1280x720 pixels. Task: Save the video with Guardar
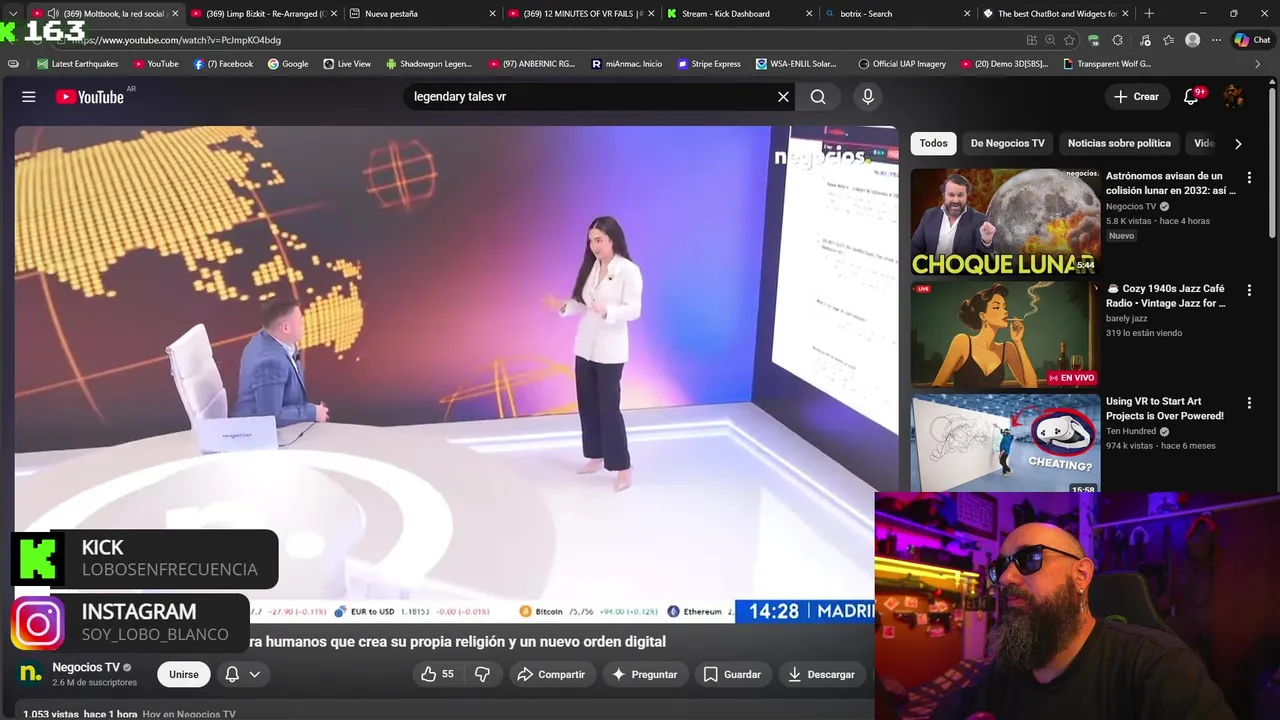click(732, 674)
